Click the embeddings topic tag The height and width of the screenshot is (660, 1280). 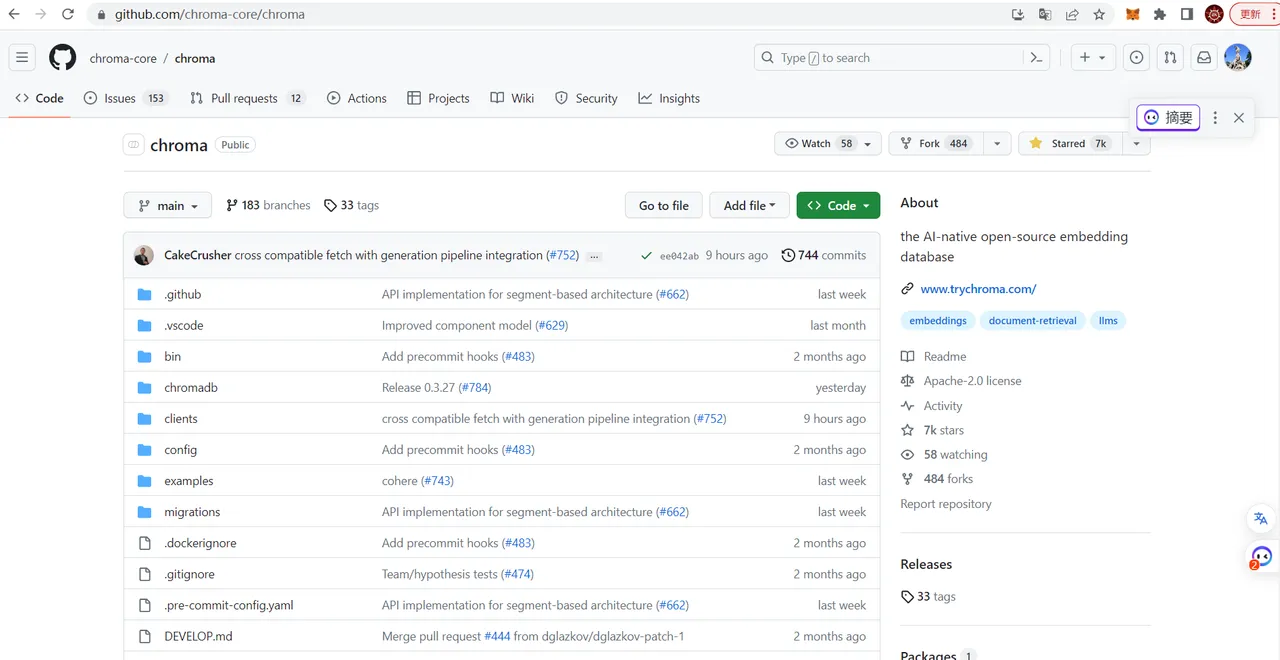pyautogui.click(x=938, y=321)
